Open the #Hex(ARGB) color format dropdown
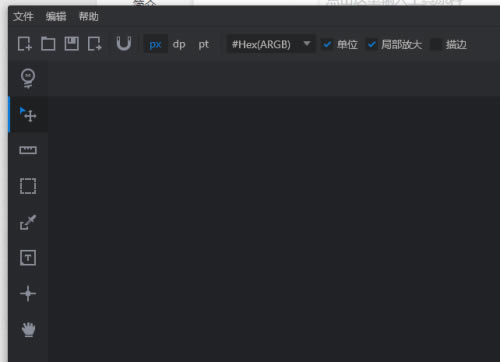 tap(271, 44)
